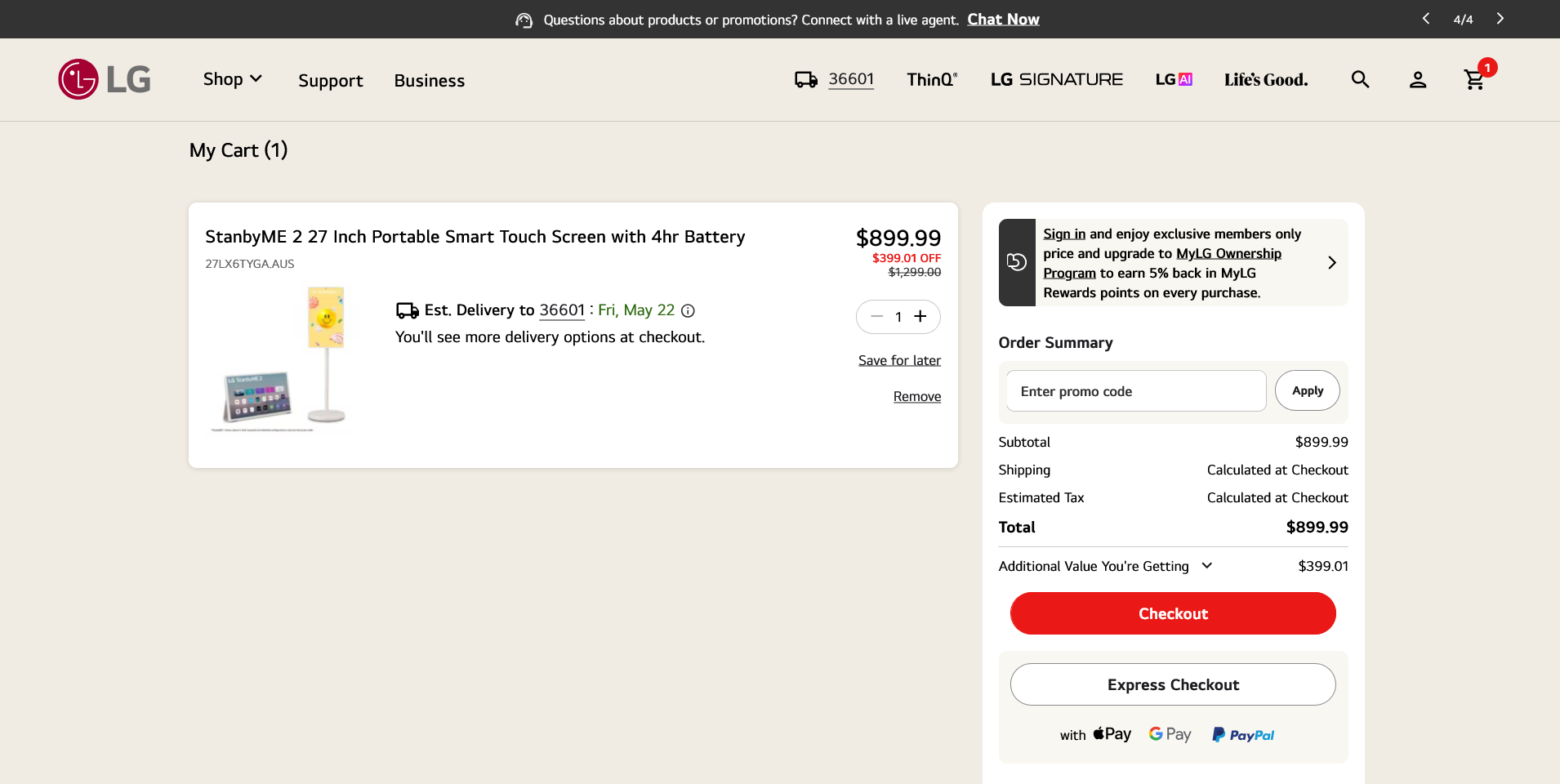Click the My Cart (1) heading
Viewport: 1560px width, 784px height.
pyautogui.click(x=238, y=150)
